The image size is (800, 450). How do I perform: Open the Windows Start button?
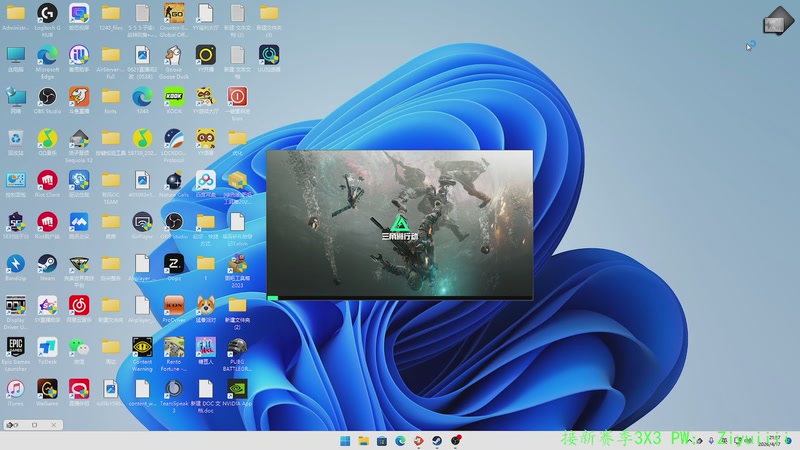(345, 441)
